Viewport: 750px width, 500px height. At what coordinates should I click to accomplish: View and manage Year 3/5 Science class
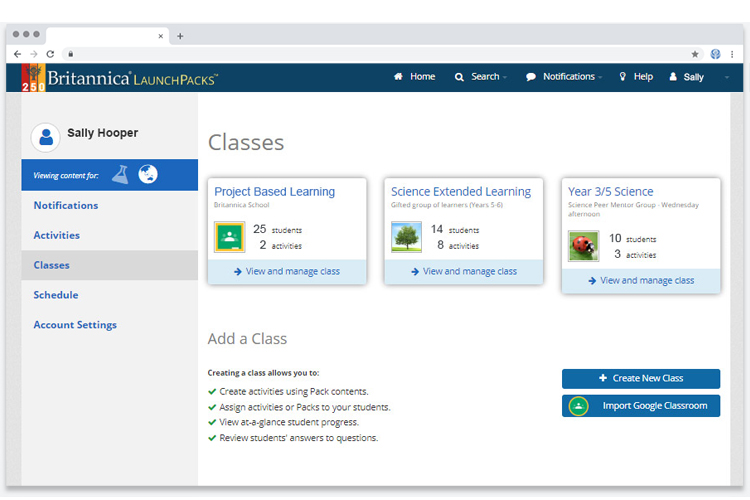click(x=641, y=280)
